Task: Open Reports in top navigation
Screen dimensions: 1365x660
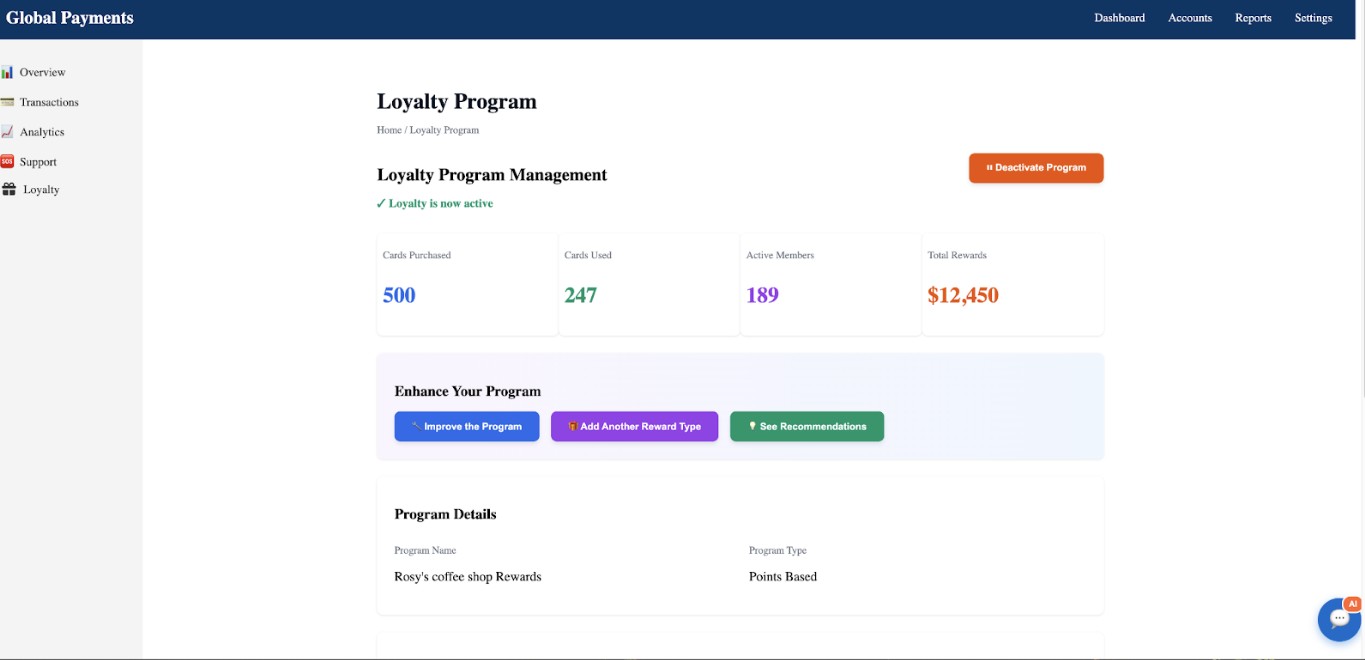Action: [x=1252, y=18]
